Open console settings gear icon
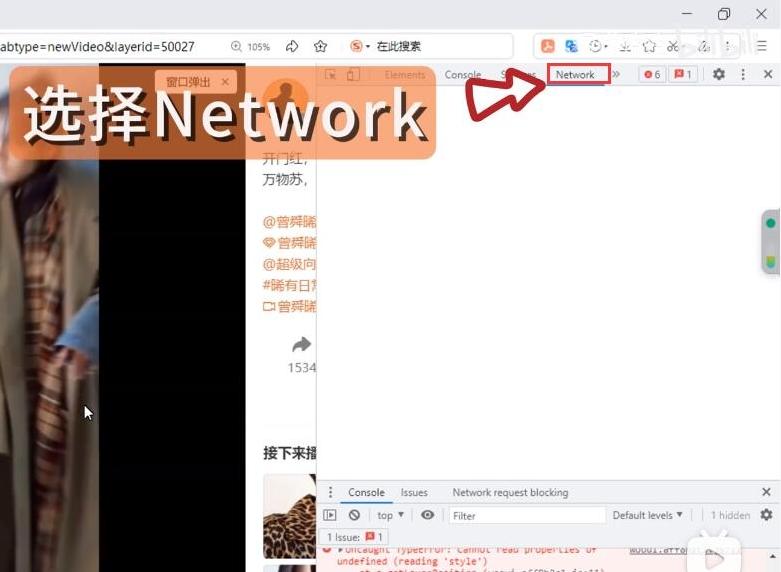The width and height of the screenshot is (781, 572). click(767, 515)
